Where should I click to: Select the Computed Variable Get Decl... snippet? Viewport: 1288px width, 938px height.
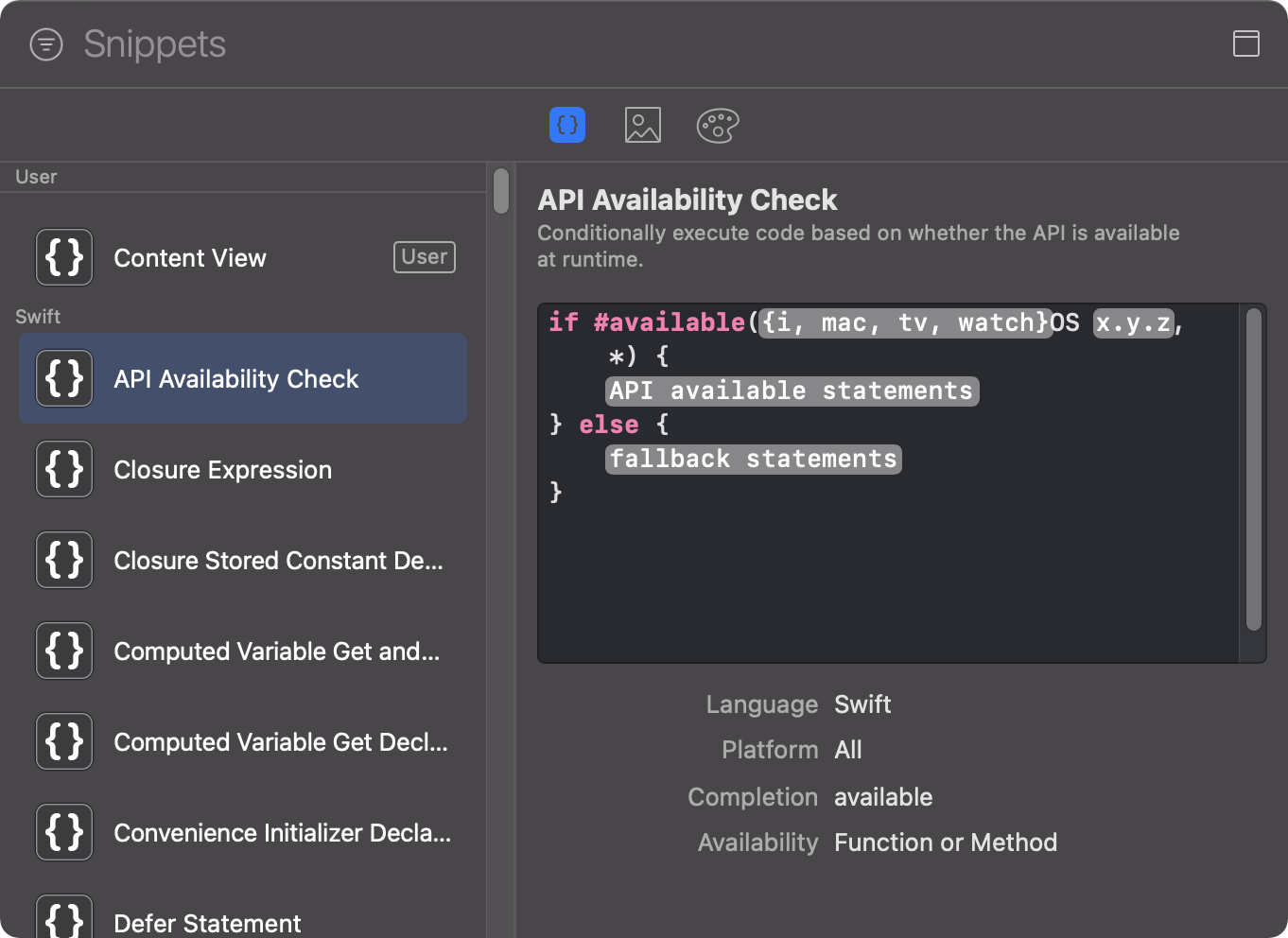pyautogui.click(x=243, y=741)
